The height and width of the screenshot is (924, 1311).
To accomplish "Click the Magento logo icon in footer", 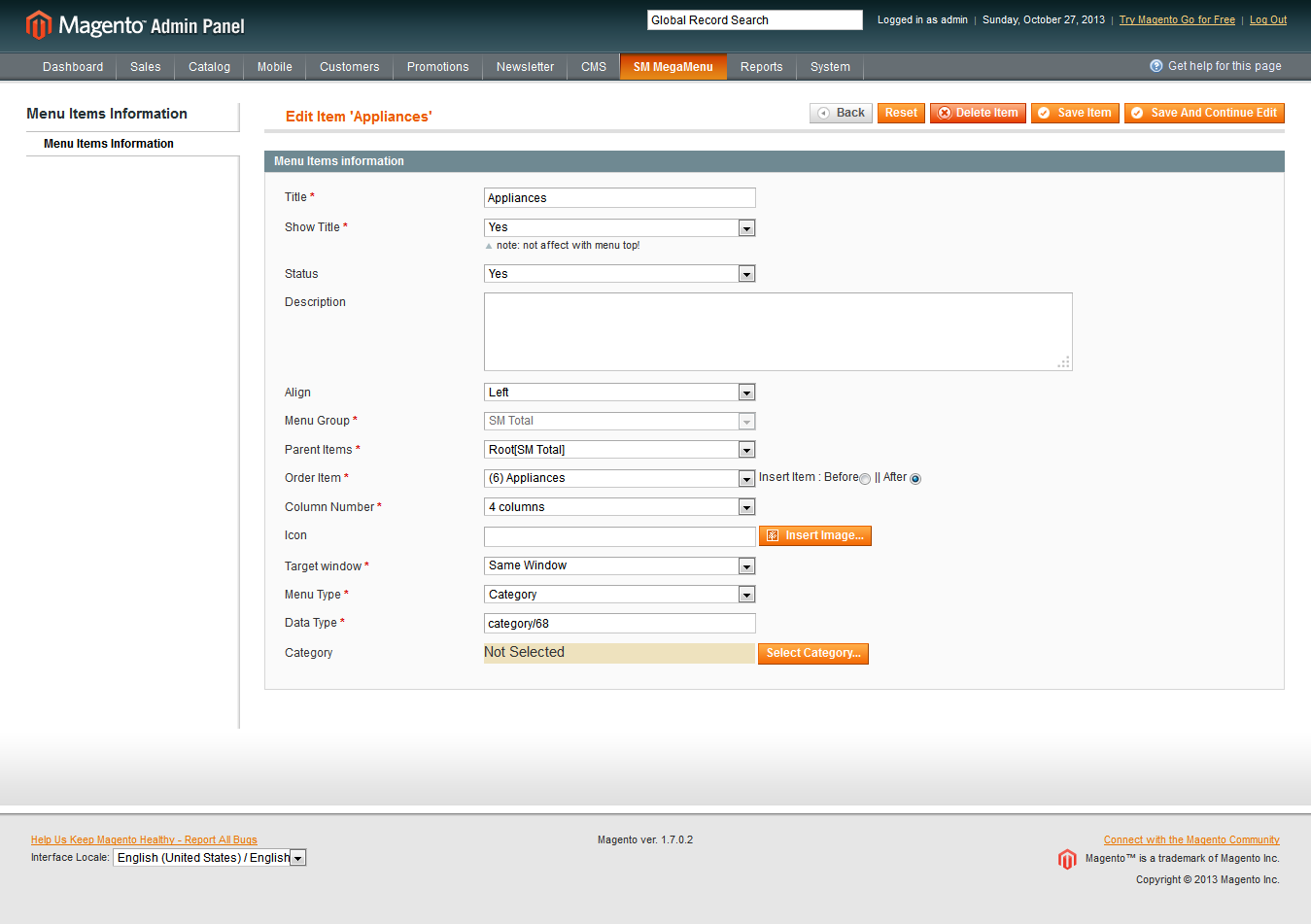I will (x=1067, y=859).
